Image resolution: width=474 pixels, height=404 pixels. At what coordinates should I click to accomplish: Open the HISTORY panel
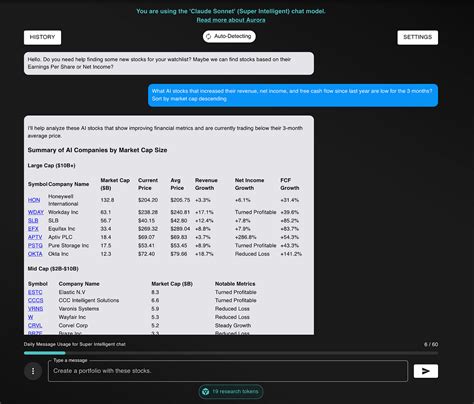click(42, 37)
